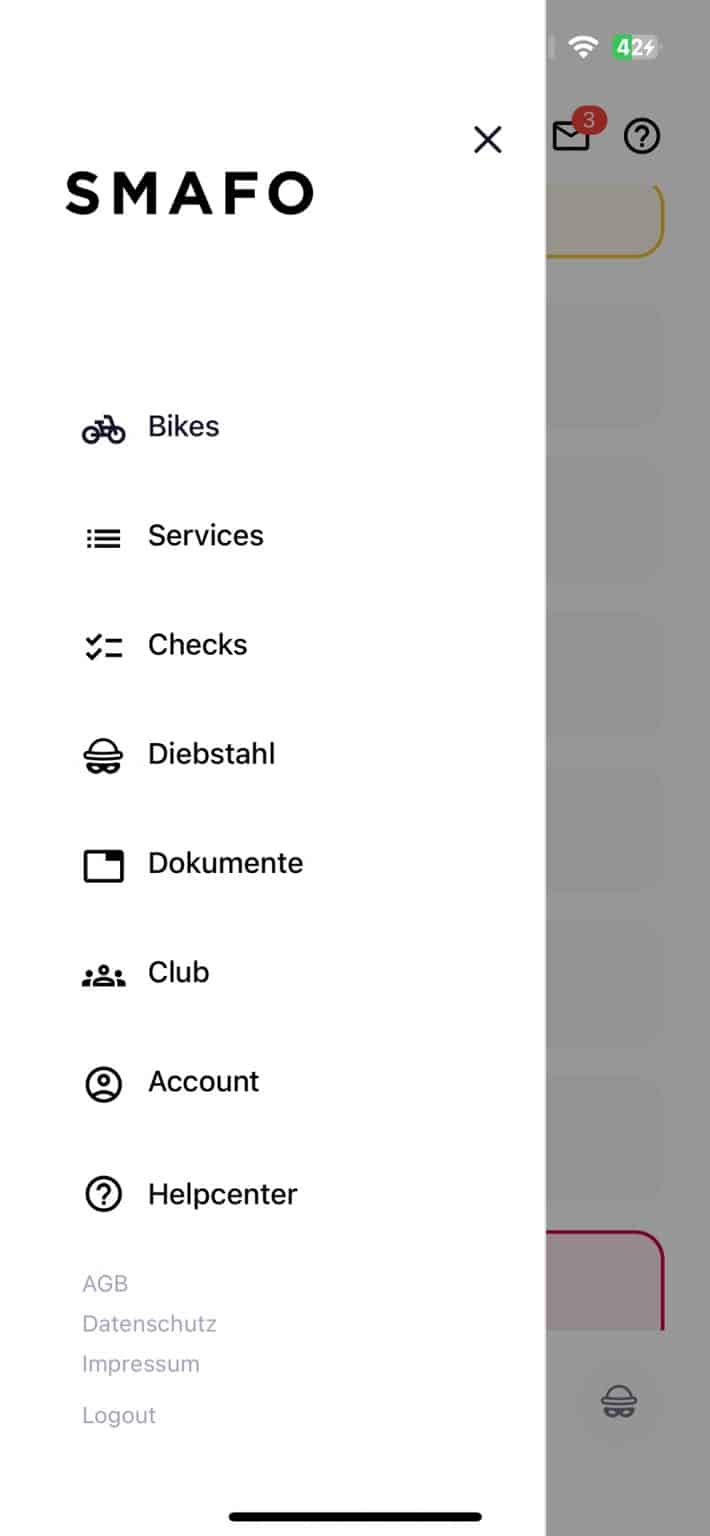
Task: Tap the floating thief button at bottom right
Action: point(619,1401)
